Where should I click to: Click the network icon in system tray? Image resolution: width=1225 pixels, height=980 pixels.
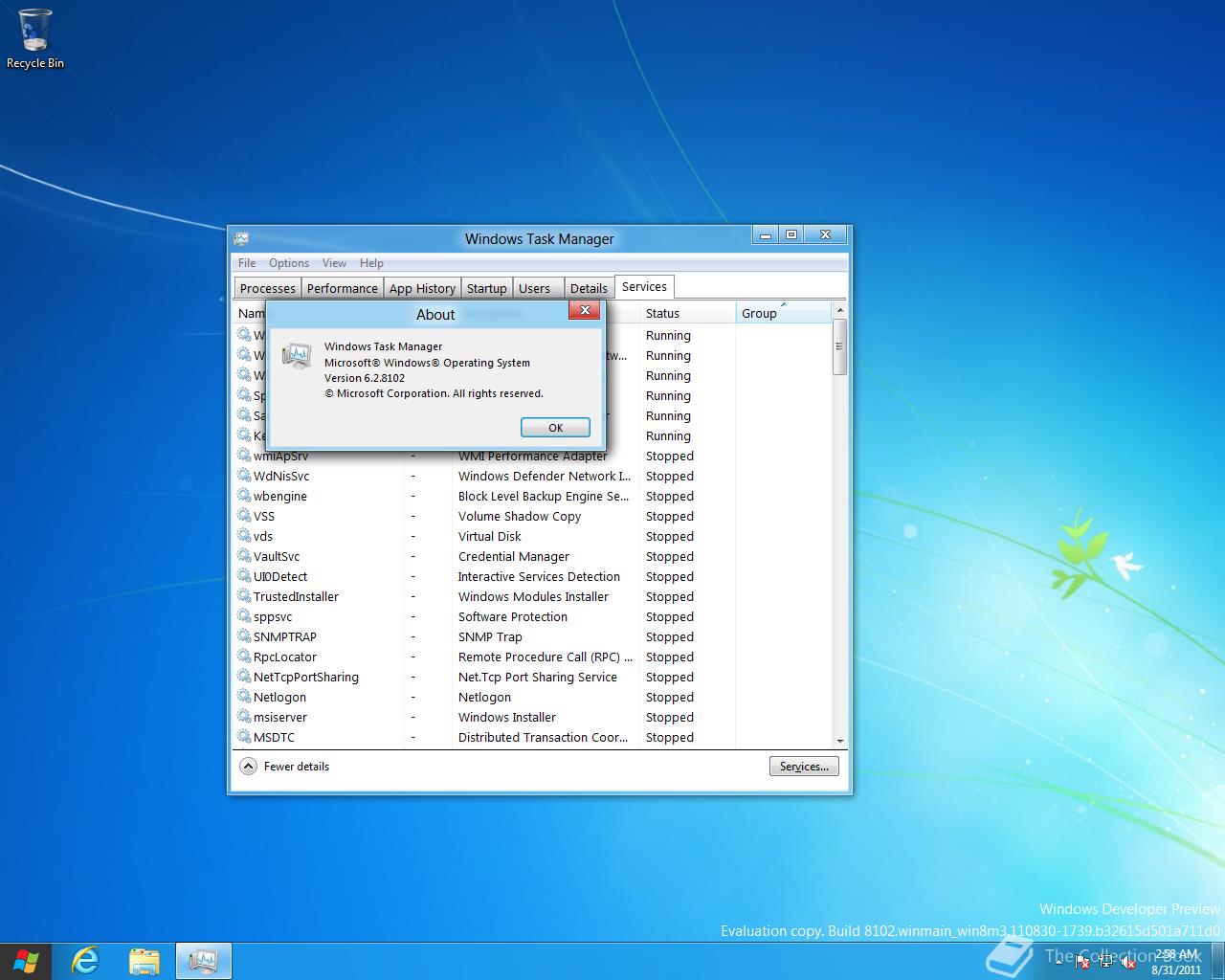coord(1105,963)
